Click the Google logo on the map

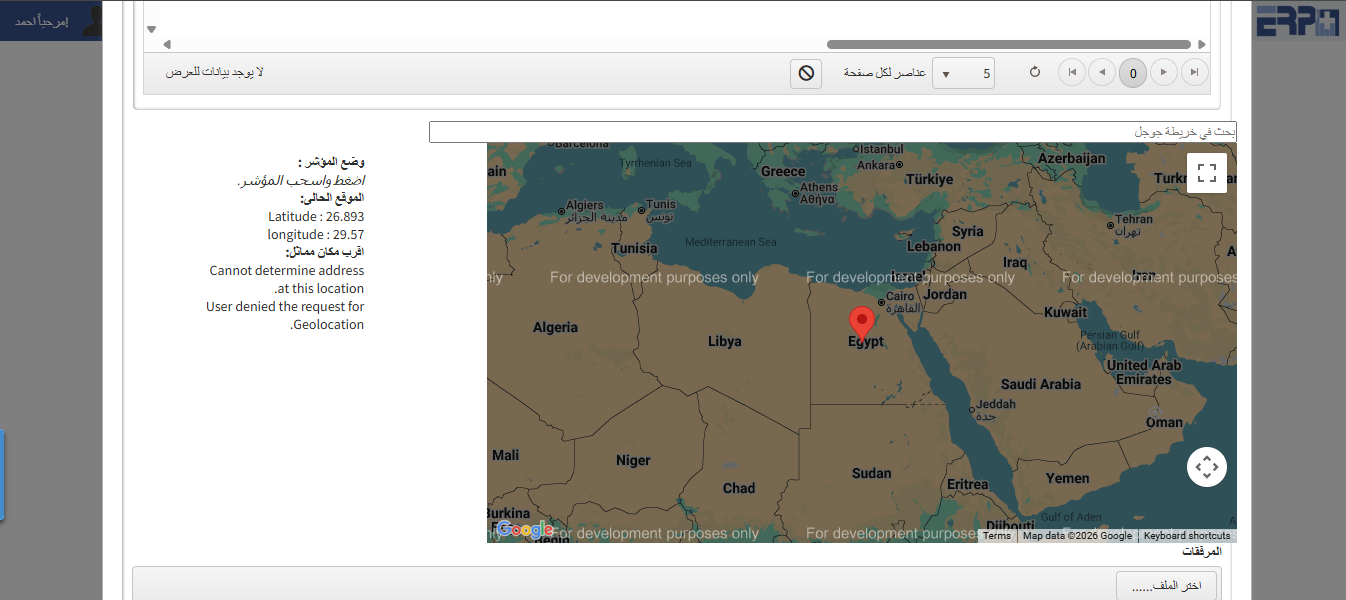[524, 530]
